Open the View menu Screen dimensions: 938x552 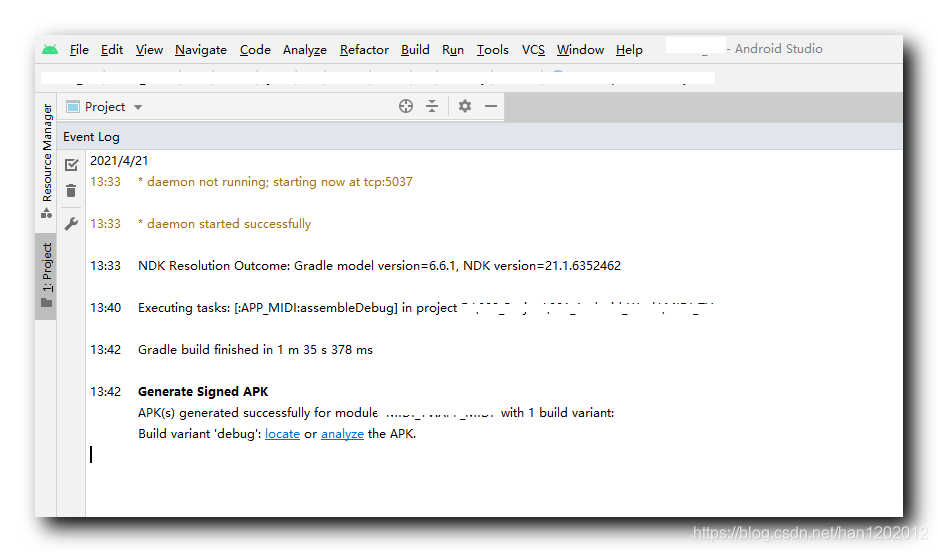[x=149, y=50]
